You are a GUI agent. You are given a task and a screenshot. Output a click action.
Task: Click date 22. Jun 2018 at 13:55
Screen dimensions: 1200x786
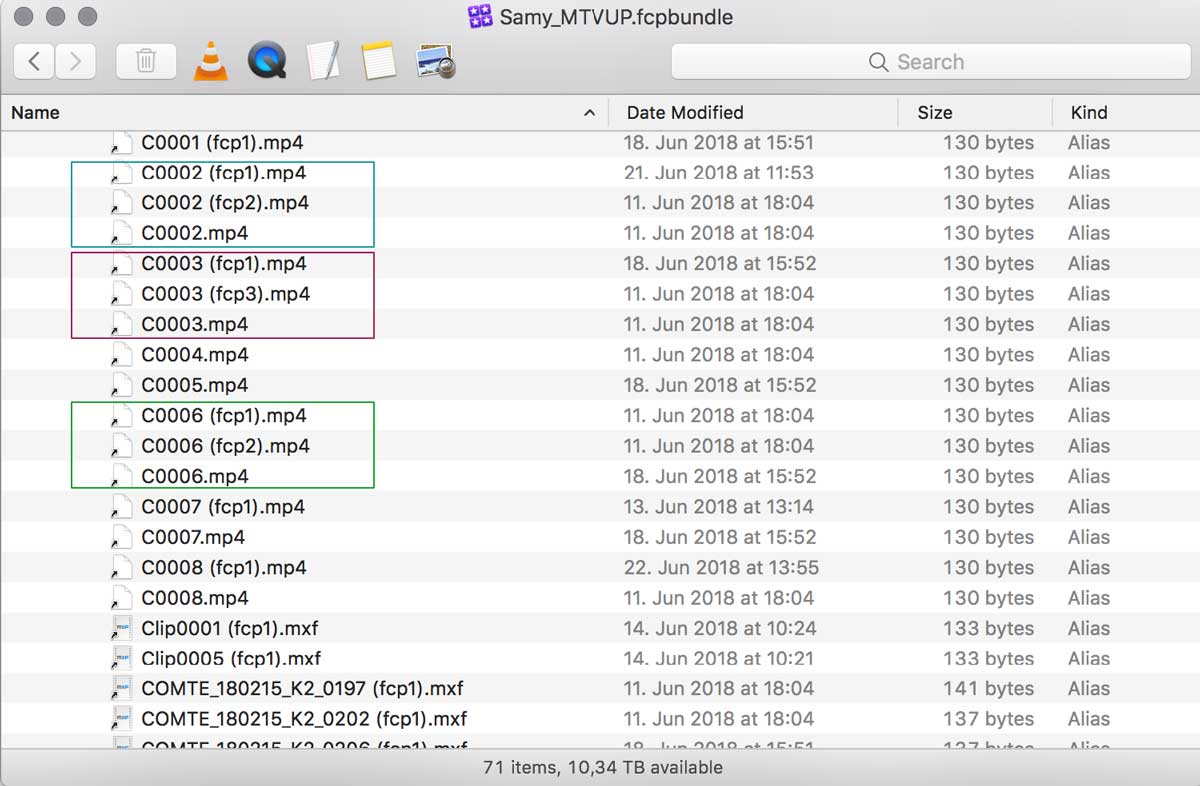pos(721,567)
